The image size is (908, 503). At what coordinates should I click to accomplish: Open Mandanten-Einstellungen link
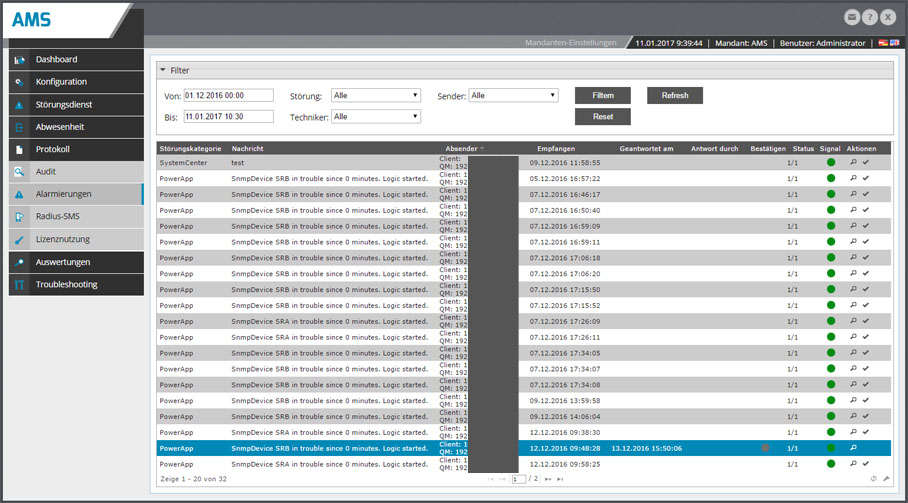pyautogui.click(x=571, y=43)
